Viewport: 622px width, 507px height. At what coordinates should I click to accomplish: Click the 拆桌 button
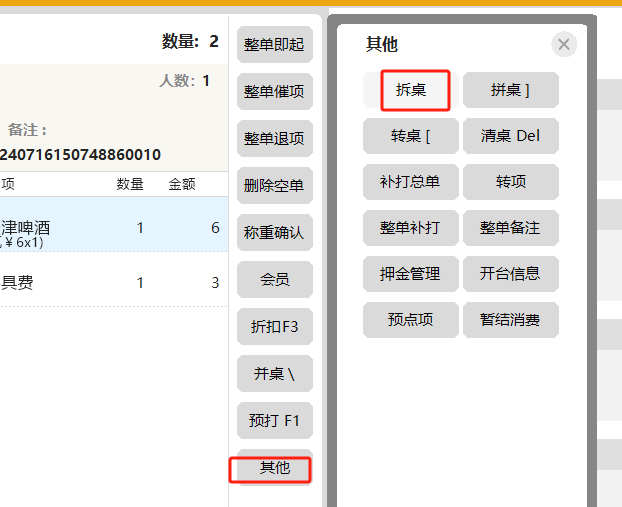[x=411, y=90]
